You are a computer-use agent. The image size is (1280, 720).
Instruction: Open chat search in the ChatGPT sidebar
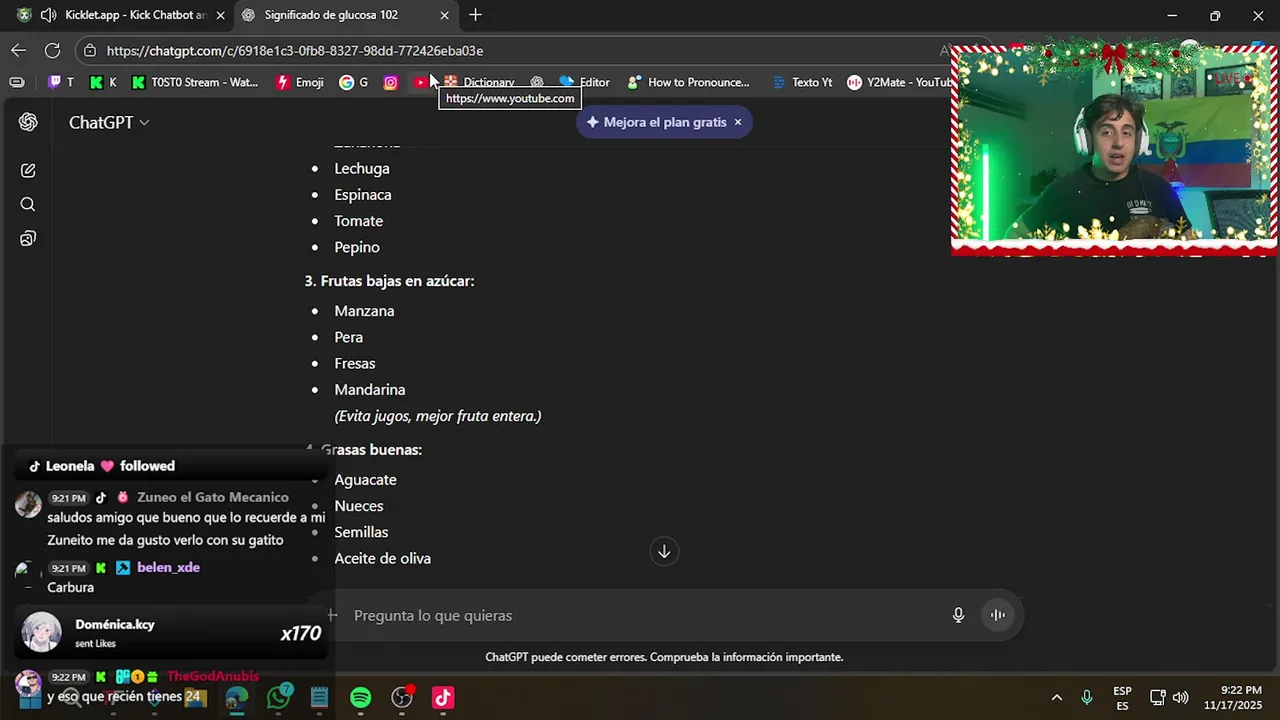[28, 204]
